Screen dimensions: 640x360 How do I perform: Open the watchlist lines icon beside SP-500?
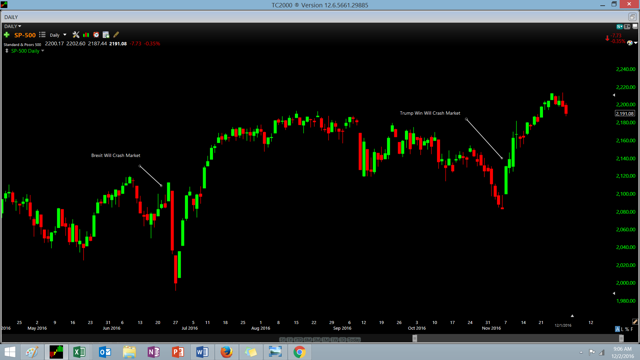point(42,35)
